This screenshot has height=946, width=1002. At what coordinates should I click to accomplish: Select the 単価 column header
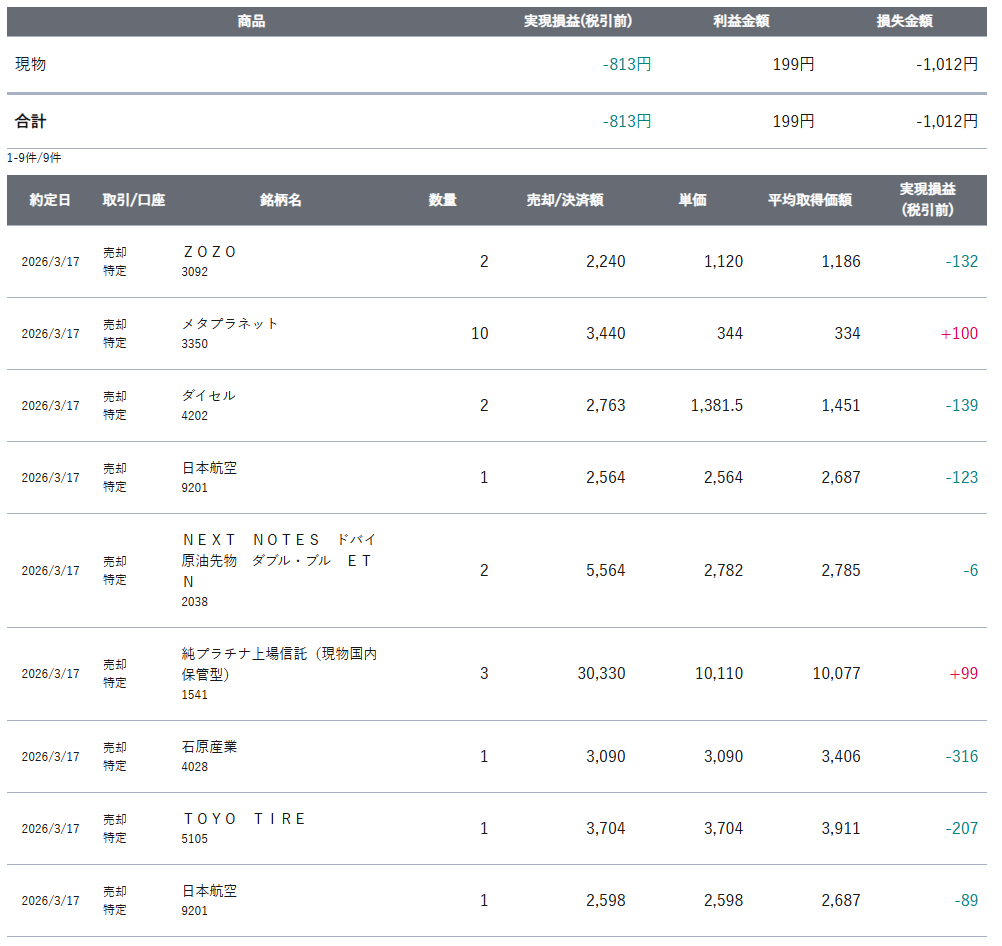[692, 200]
